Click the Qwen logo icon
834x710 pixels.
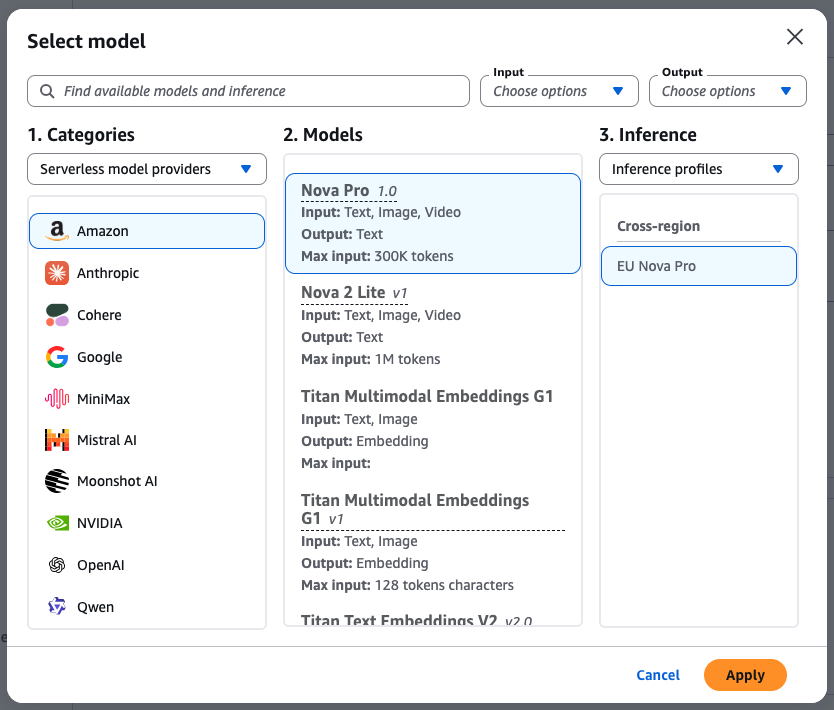[x=57, y=606]
